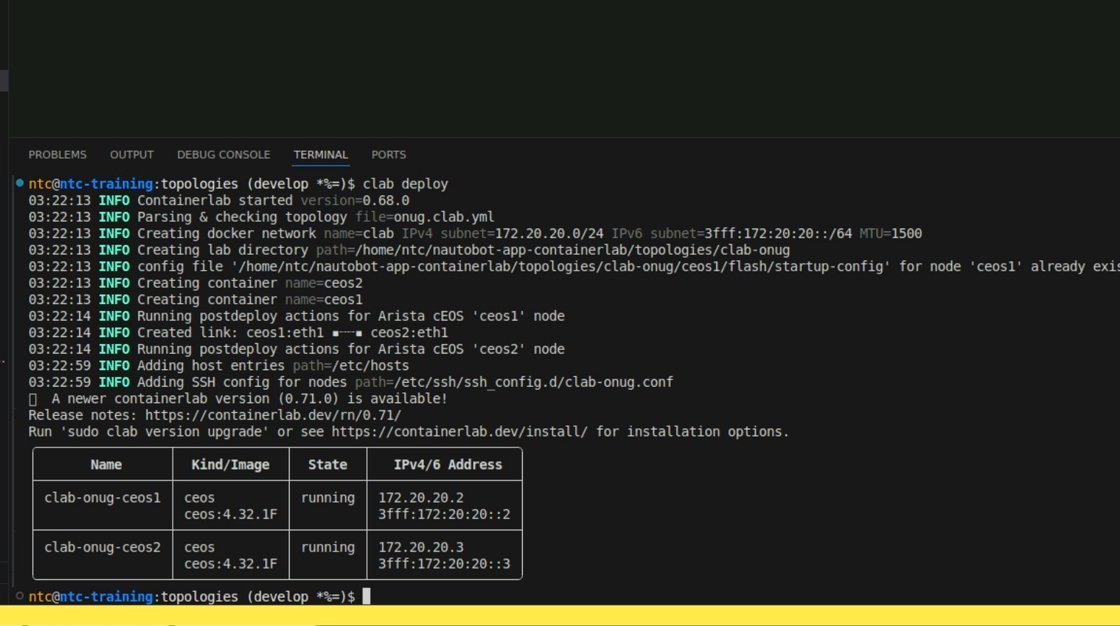Image resolution: width=1120 pixels, height=626 pixels.
Task: Click the running state of clab-onug-ceos1
Action: [328, 497]
